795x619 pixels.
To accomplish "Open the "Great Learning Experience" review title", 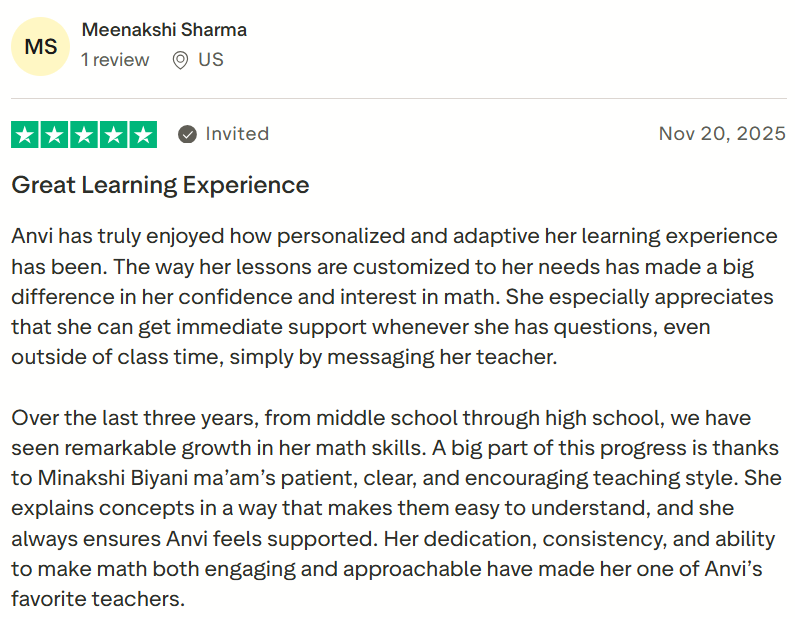I will click(x=160, y=185).
